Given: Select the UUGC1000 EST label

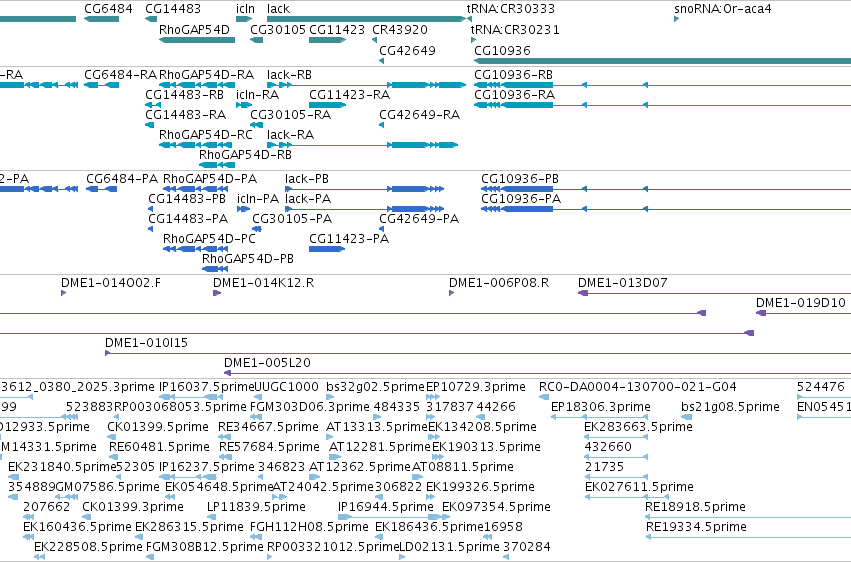Looking at the screenshot, I should tap(286, 387).
